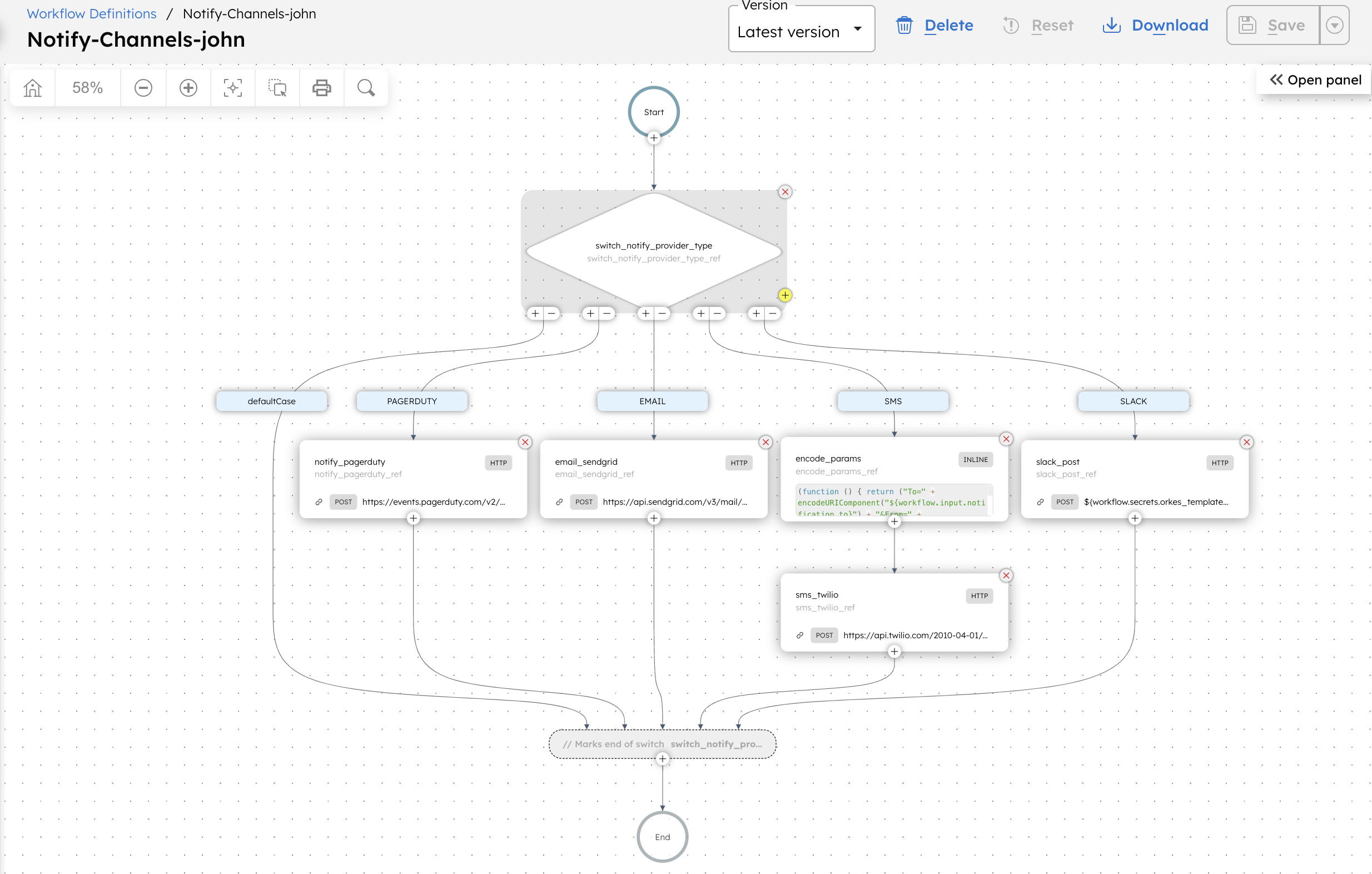Add task below sms_twilio
This screenshot has height=874, width=1372.
coord(894,652)
